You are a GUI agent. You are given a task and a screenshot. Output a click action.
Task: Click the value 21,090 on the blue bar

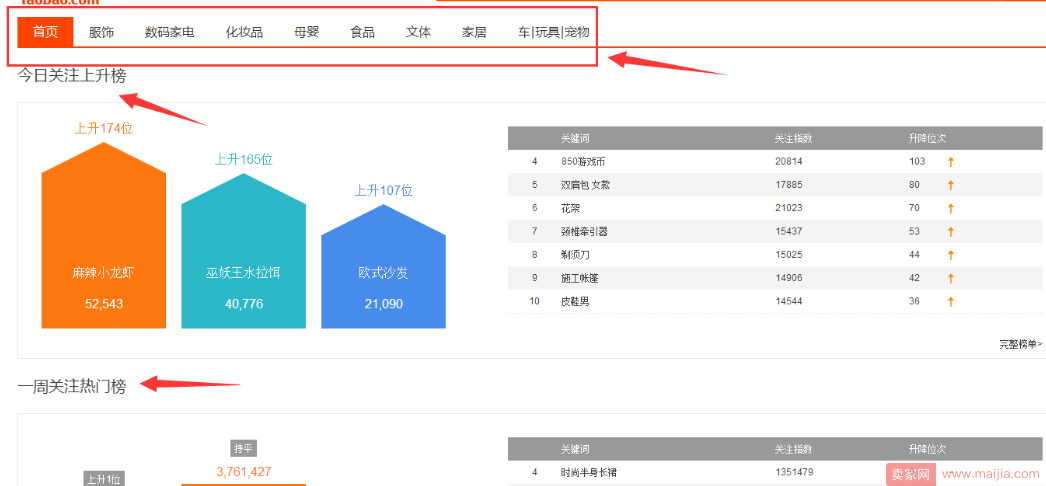384,304
